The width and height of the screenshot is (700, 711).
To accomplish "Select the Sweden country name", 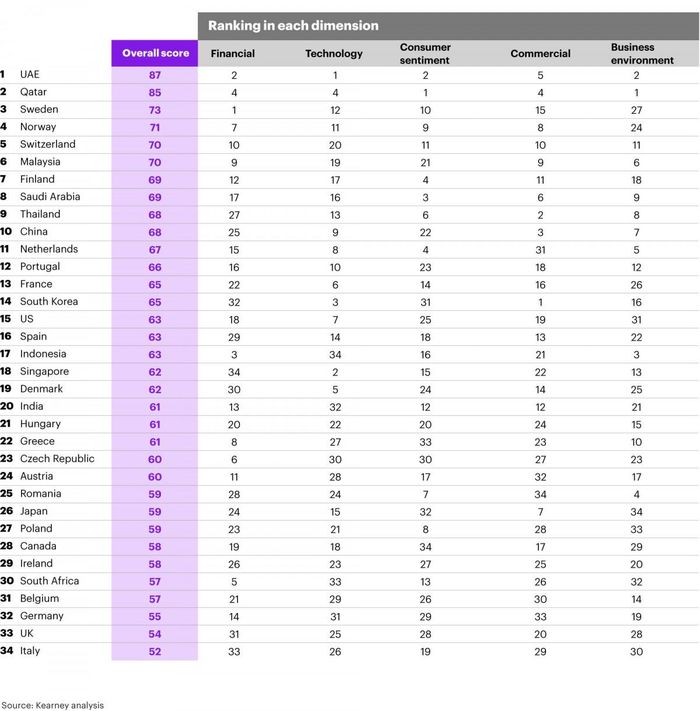I will pos(39,109).
